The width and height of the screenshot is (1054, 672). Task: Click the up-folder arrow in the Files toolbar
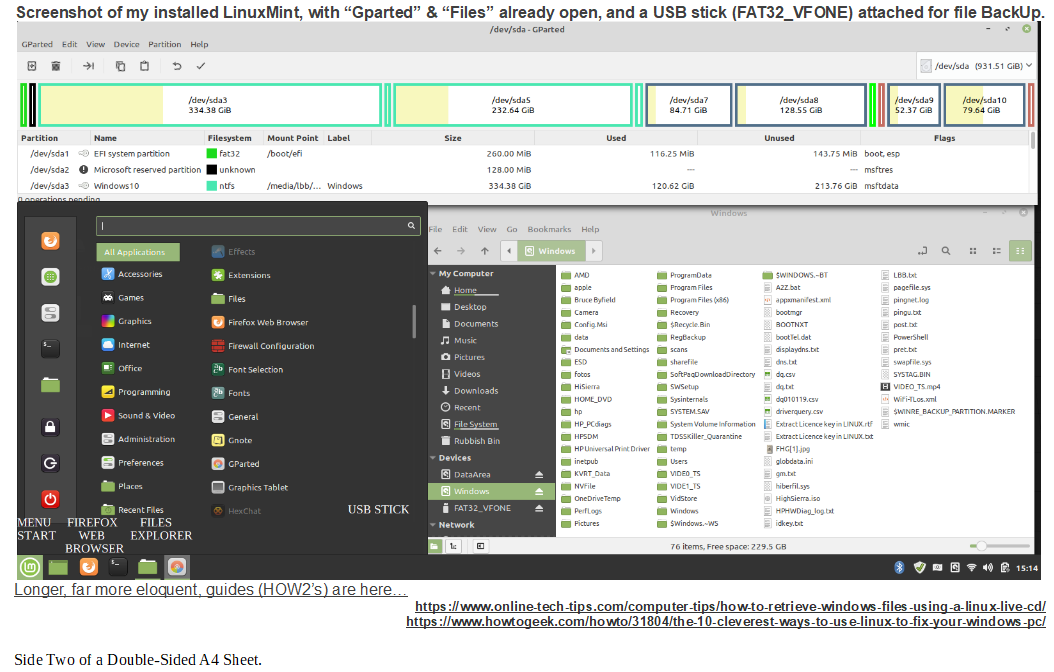click(x=485, y=251)
